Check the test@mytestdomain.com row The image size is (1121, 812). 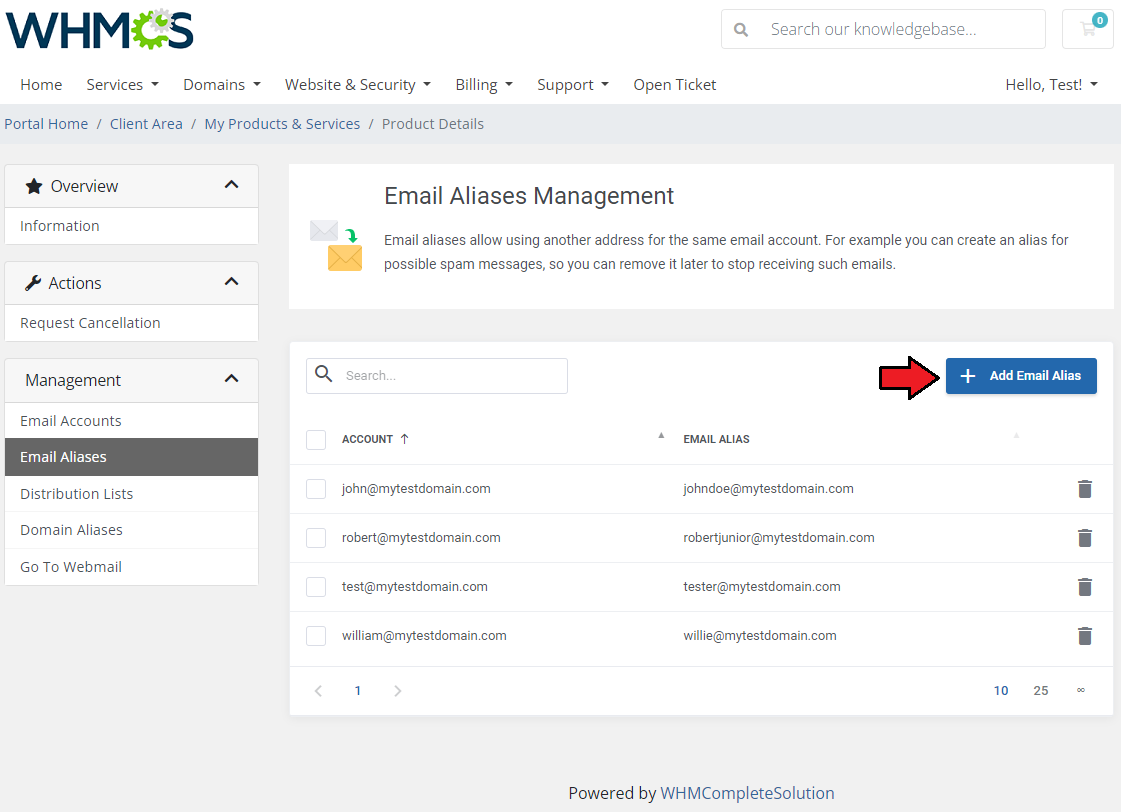click(316, 587)
